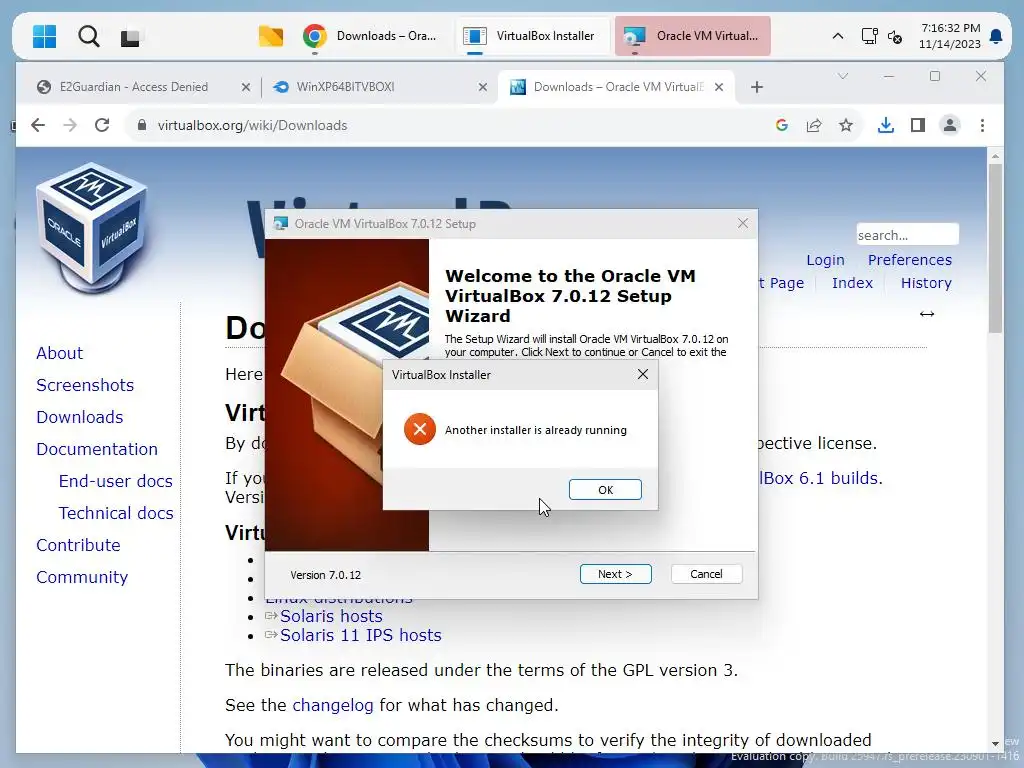Open the network tray icon

[869, 36]
